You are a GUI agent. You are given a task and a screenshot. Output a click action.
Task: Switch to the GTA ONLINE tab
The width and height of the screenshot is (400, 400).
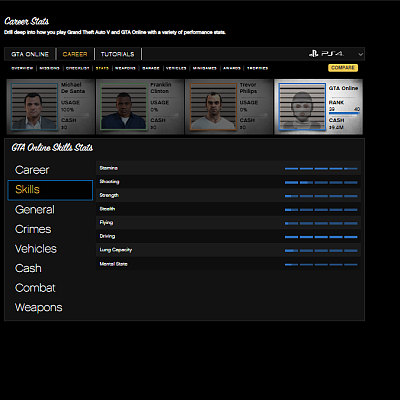[x=30, y=54]
